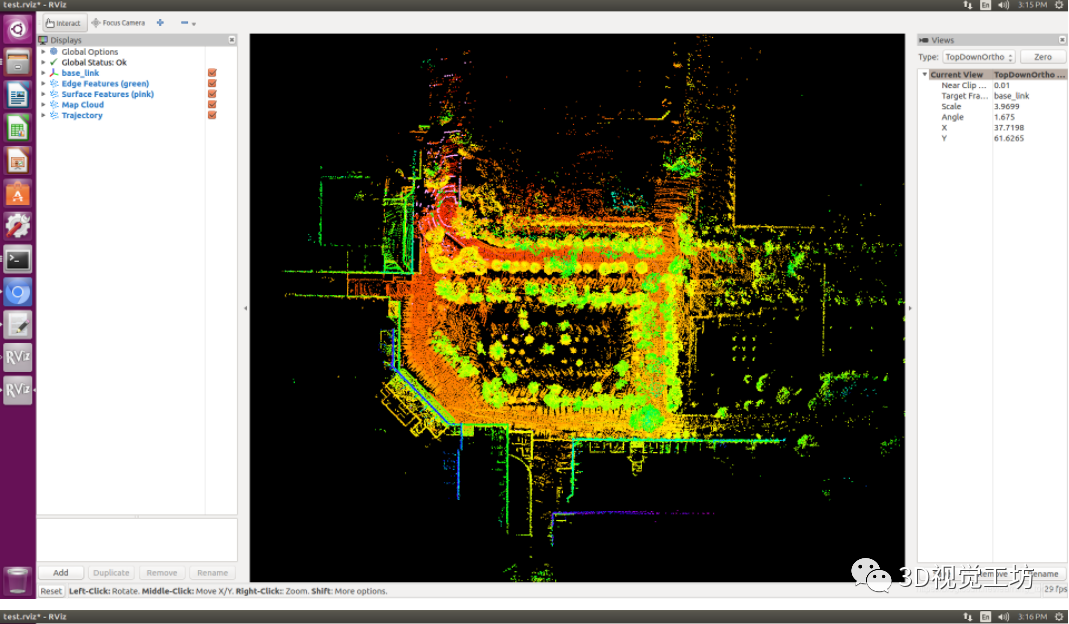Image resolution: width=1069 pixels, height=624 pixels.
Task: Click base_link in the Displays list
Action: click(x=81, y=72)
